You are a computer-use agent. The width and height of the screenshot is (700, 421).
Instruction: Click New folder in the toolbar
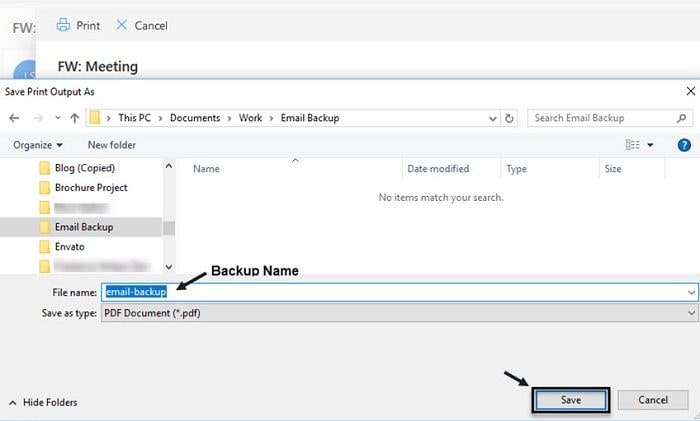[112, 145]
